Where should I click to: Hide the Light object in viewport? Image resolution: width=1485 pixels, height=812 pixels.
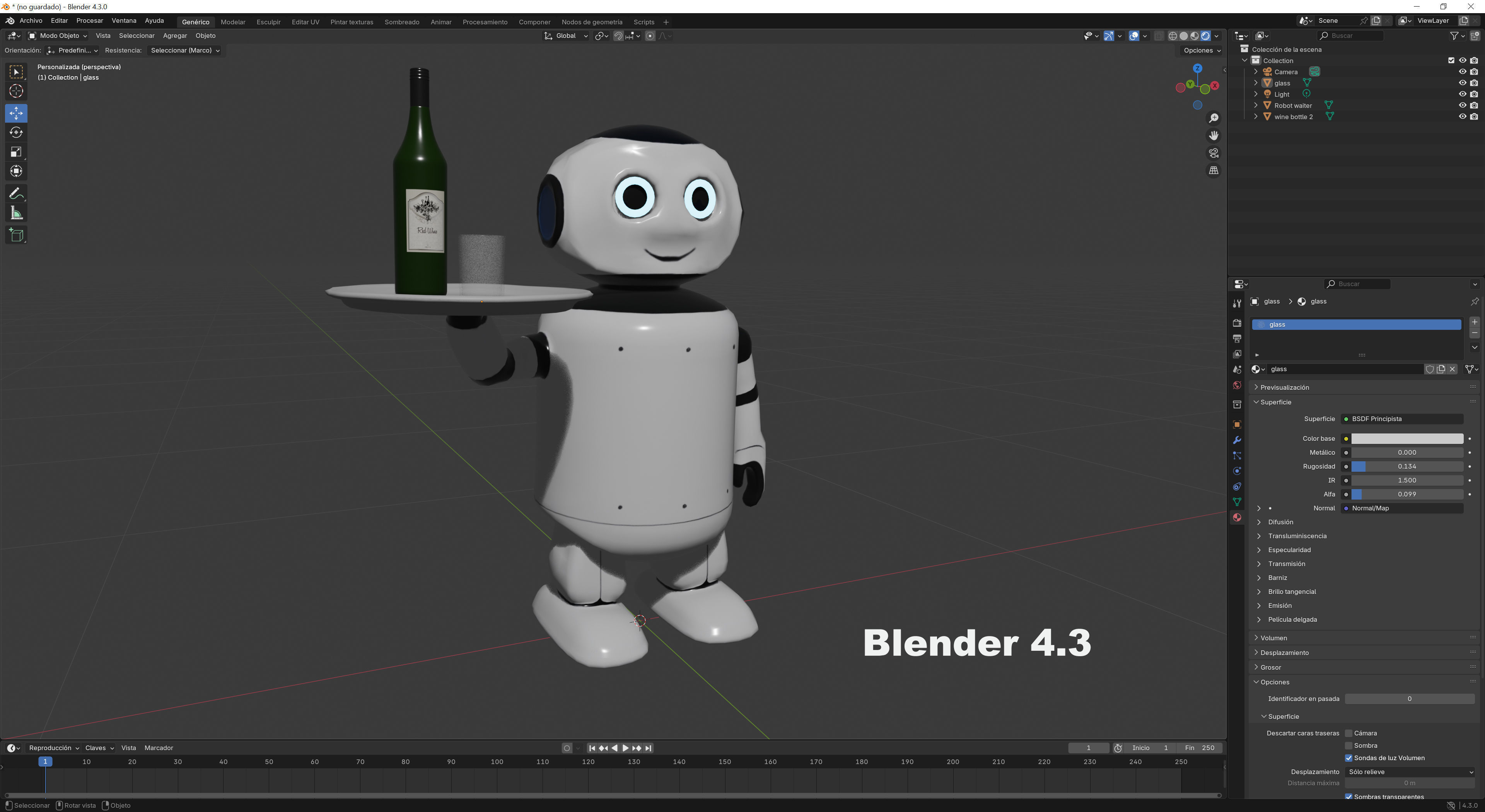(1462, 94)
